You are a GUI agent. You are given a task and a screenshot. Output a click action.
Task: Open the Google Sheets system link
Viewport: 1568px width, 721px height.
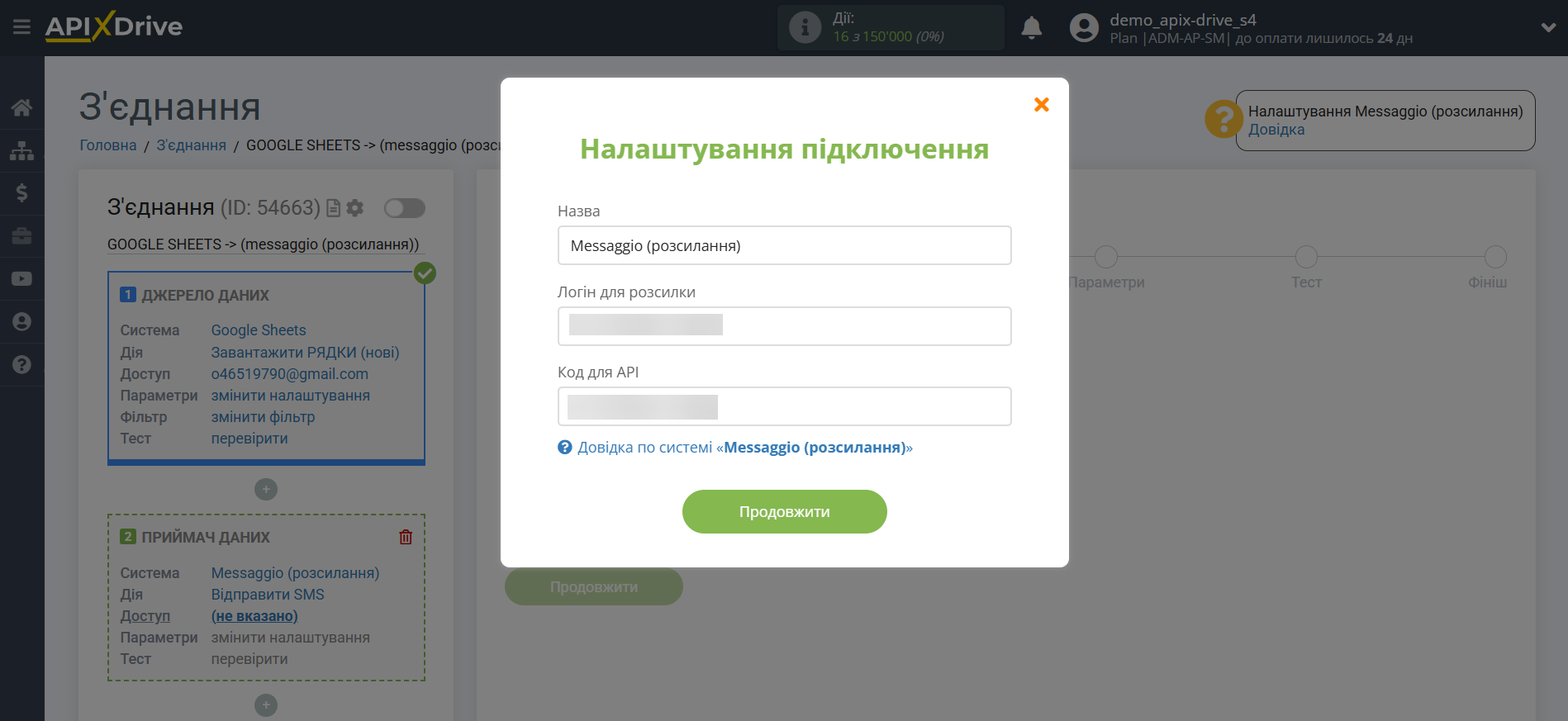(x=259, y=330)
